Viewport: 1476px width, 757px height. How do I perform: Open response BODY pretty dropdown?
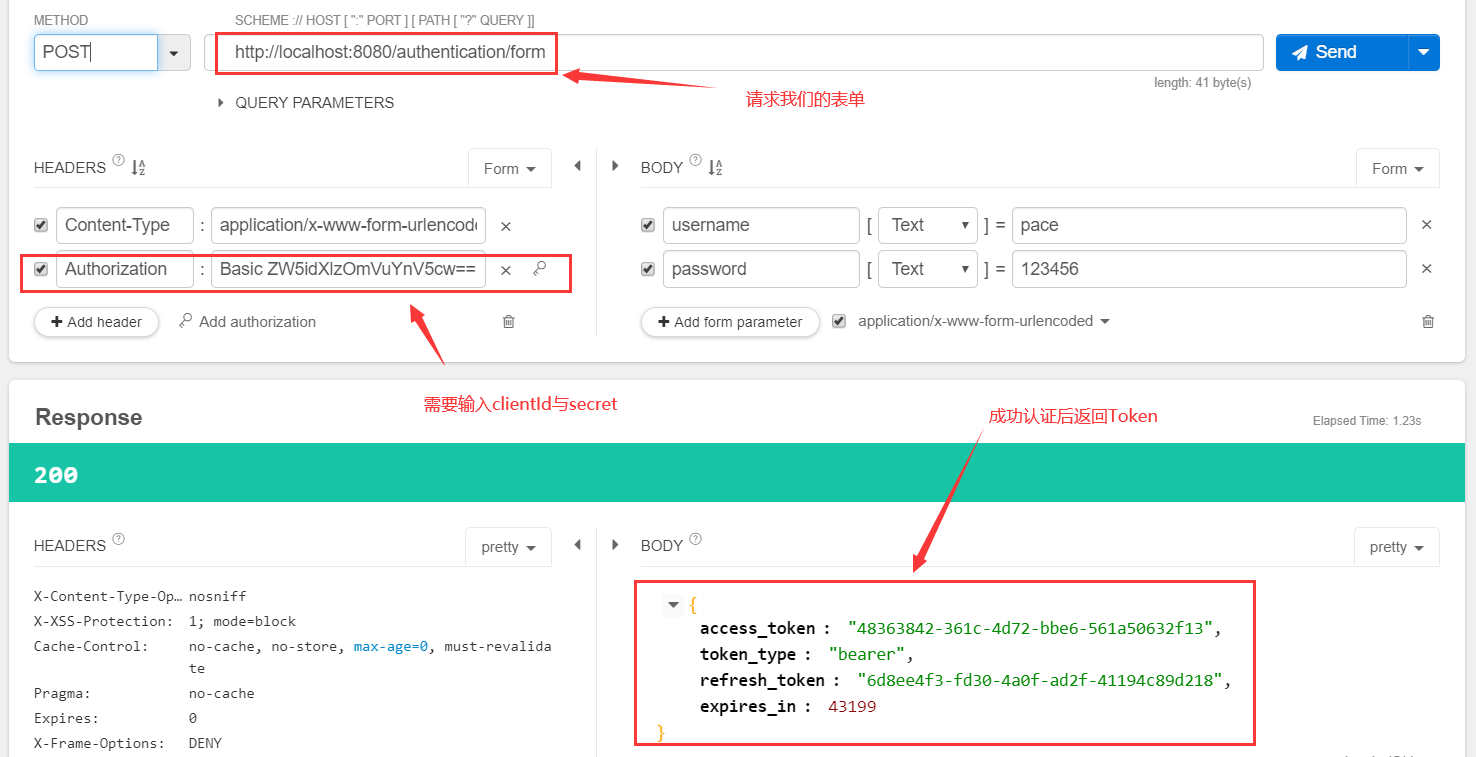1397,547
